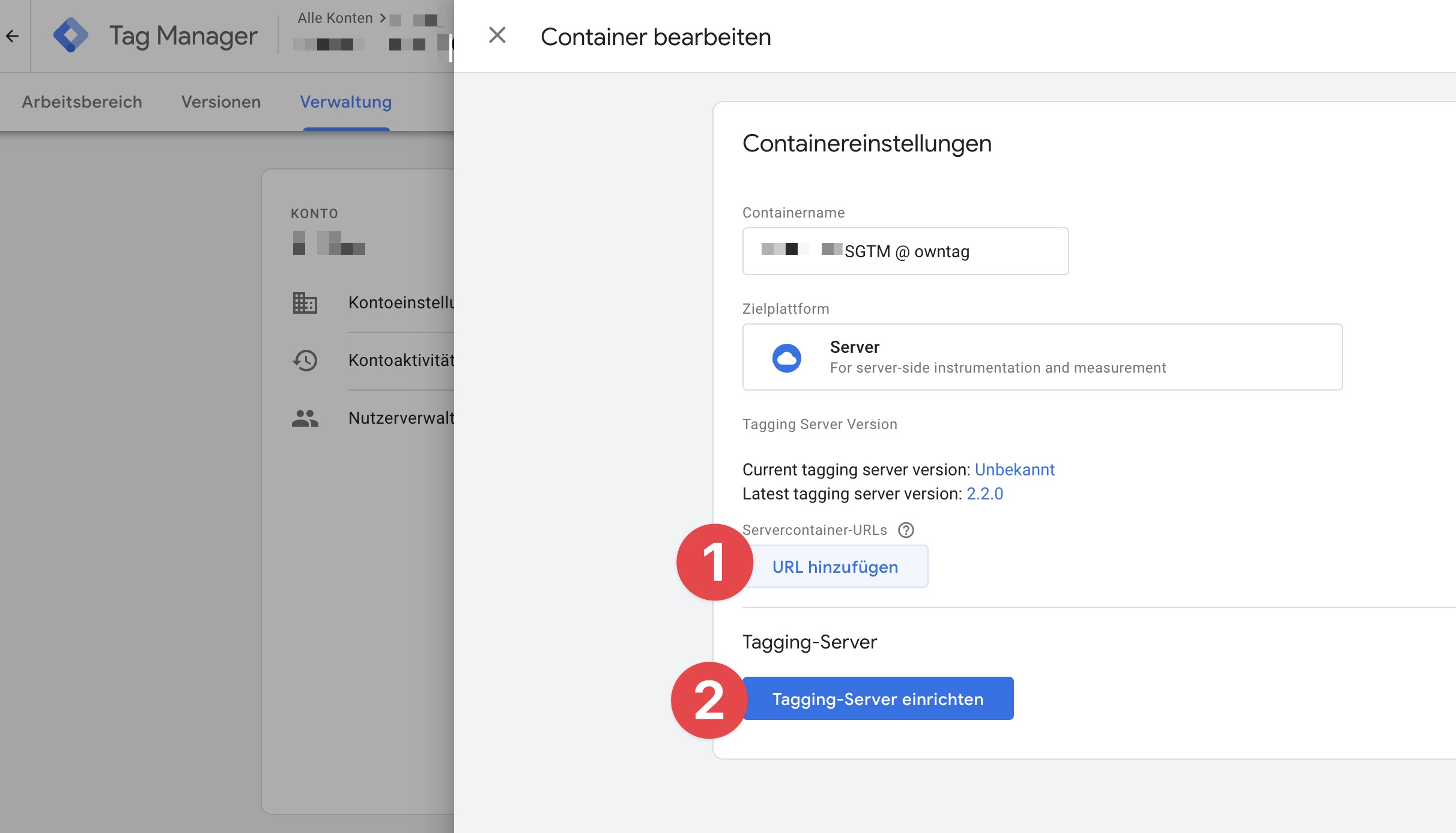Click the Kontoaktivität history clock icon
Image resolution: width=1456 pixels, height=833 pixels.
[x=305, y=360]
